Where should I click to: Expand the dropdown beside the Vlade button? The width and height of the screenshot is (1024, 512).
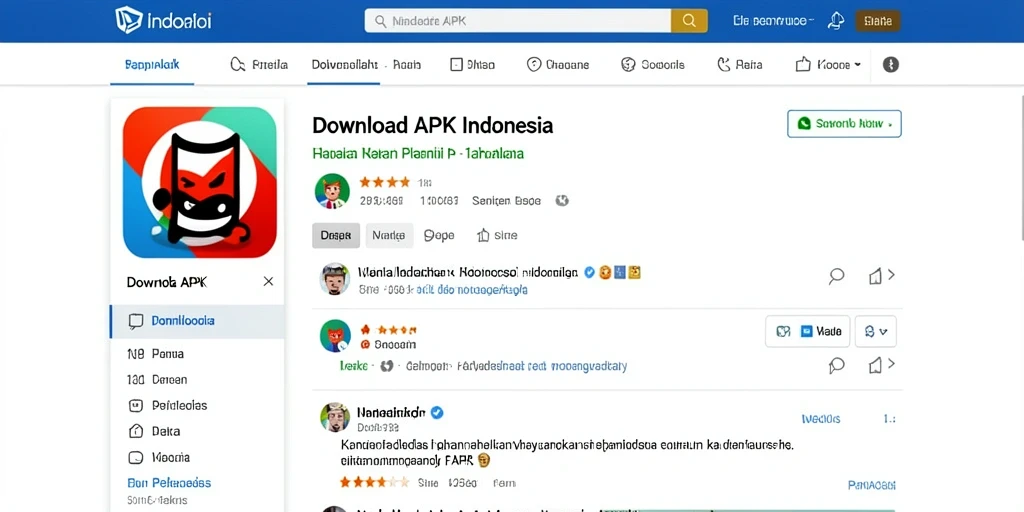[875, 332]
